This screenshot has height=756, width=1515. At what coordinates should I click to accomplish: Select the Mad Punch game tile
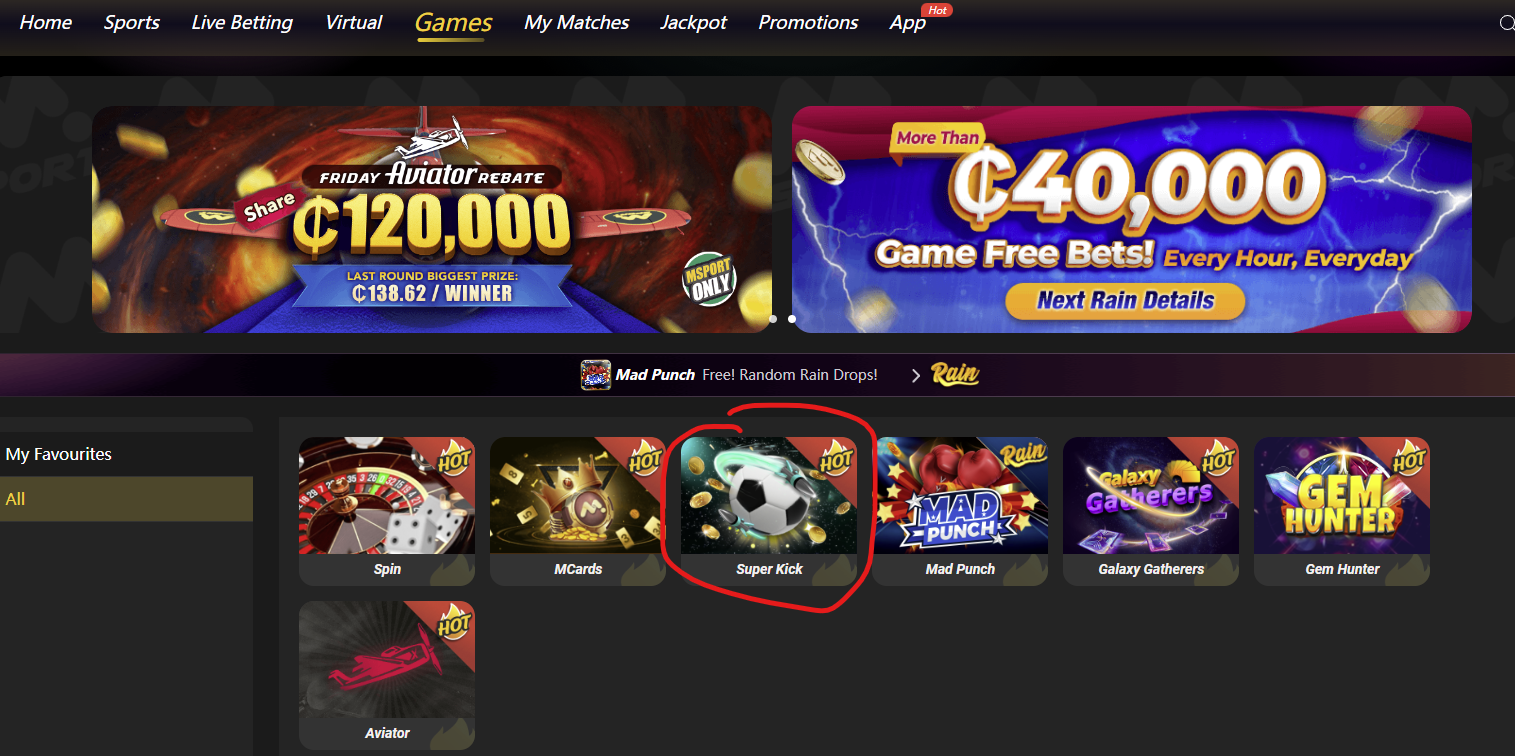click(x=960, y=511)
